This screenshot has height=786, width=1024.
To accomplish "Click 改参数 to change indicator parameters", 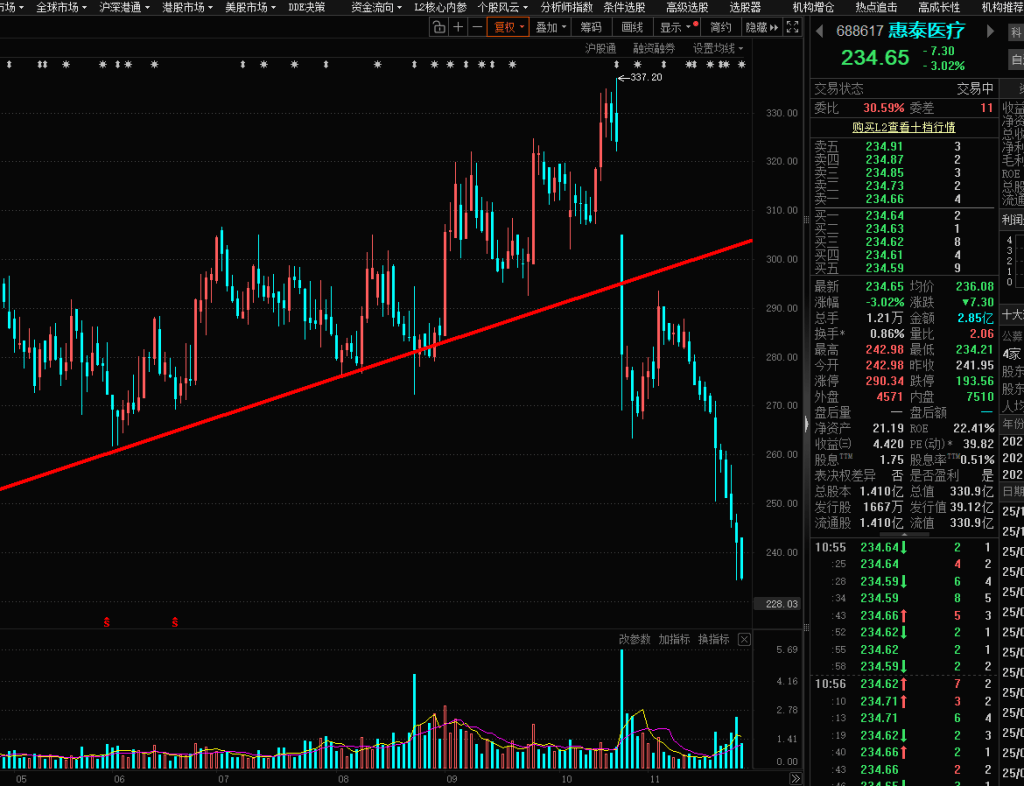I will point(634,639).
